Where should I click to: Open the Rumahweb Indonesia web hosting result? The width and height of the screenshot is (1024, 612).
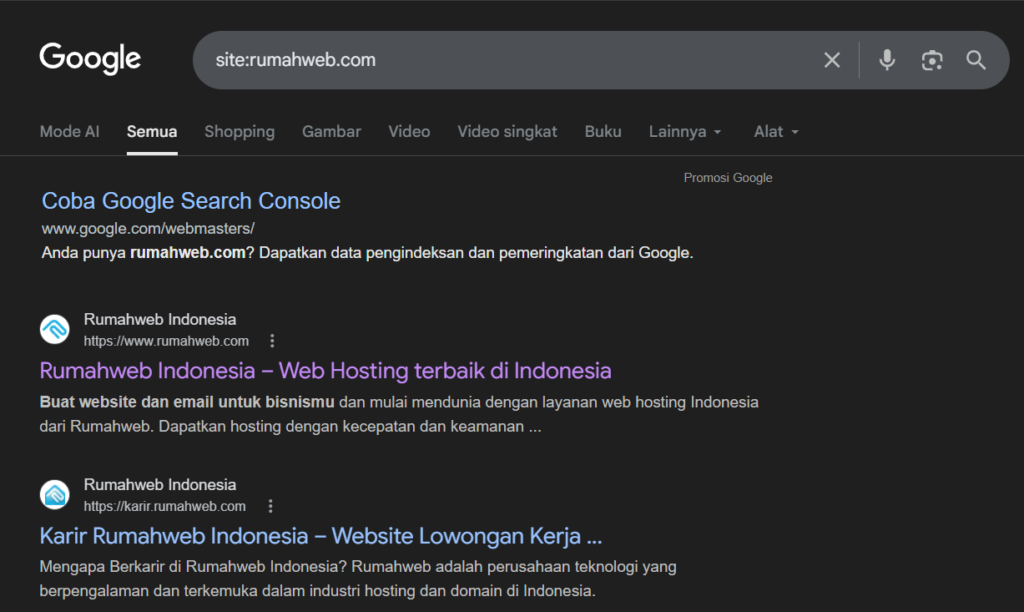click(324, 371)
